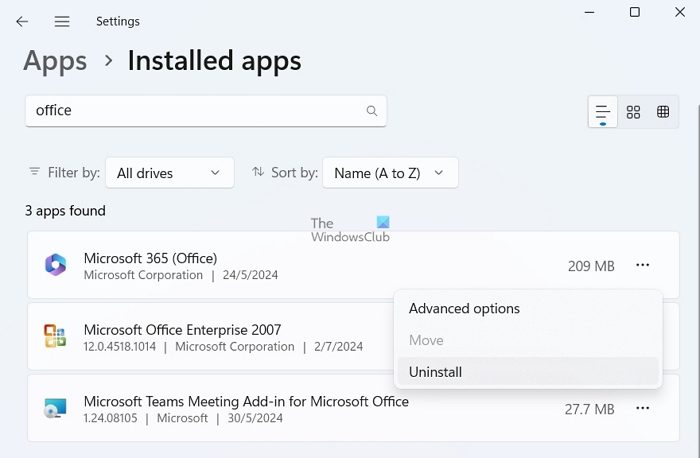Choose Advanced options from context menu

464,309
